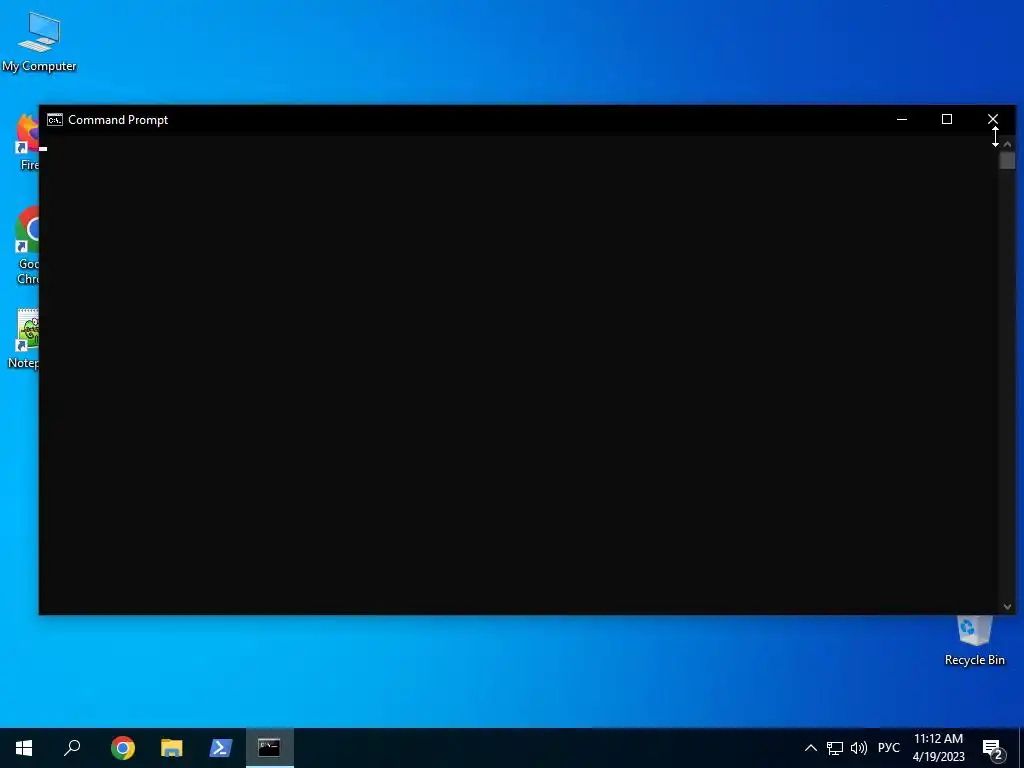
Task: Open the network status tray icon
Action: [835, 748]
